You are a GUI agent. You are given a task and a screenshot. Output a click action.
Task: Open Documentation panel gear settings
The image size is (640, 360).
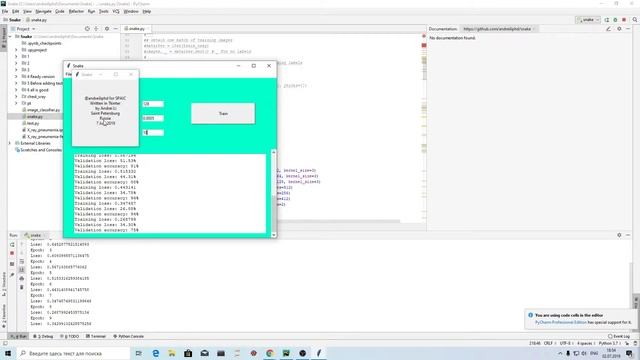[619, 29]
